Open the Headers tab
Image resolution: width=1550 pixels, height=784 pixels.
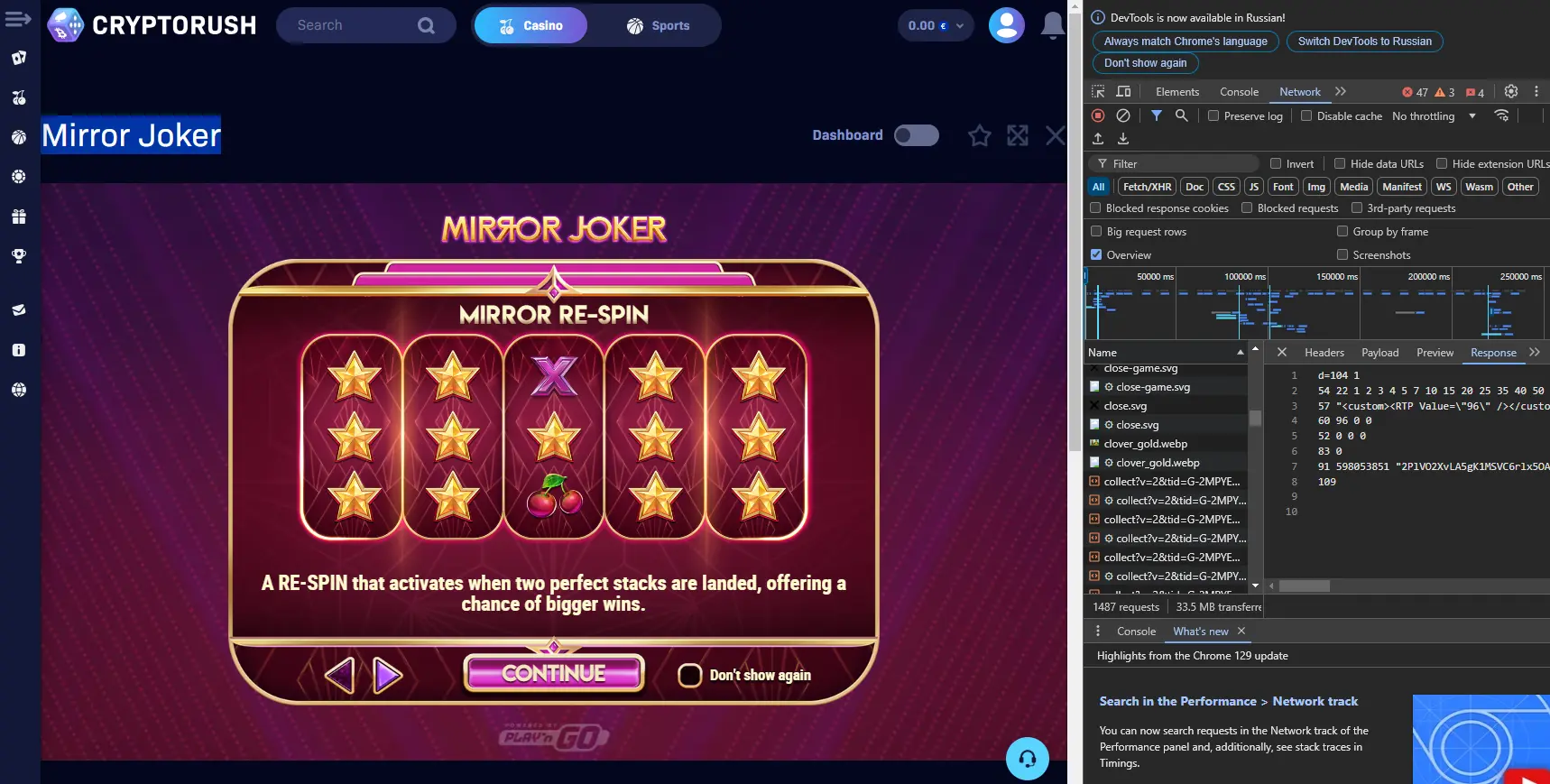pyautogui.click(x=1324, y=353)
